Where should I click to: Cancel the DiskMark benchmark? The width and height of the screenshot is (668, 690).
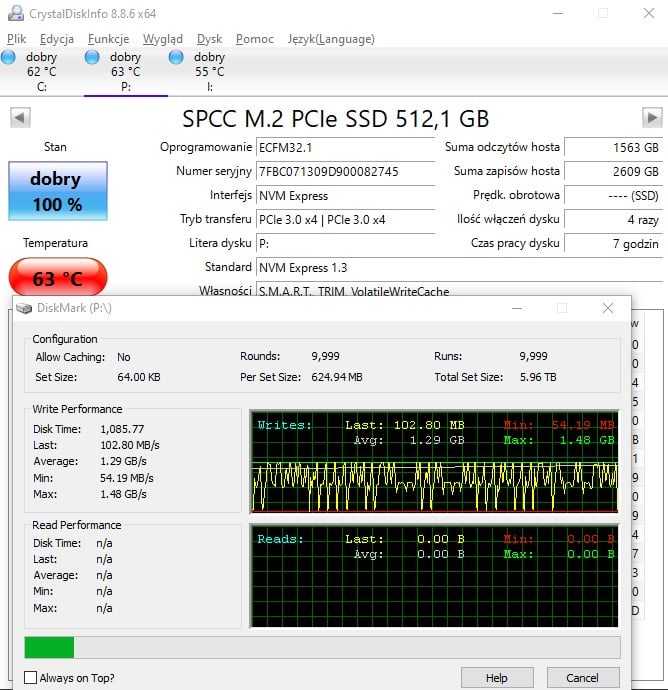click(583, 678)
